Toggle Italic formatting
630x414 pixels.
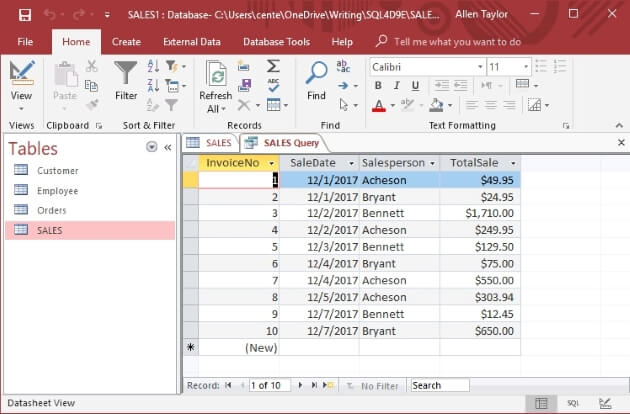point(397,86)
